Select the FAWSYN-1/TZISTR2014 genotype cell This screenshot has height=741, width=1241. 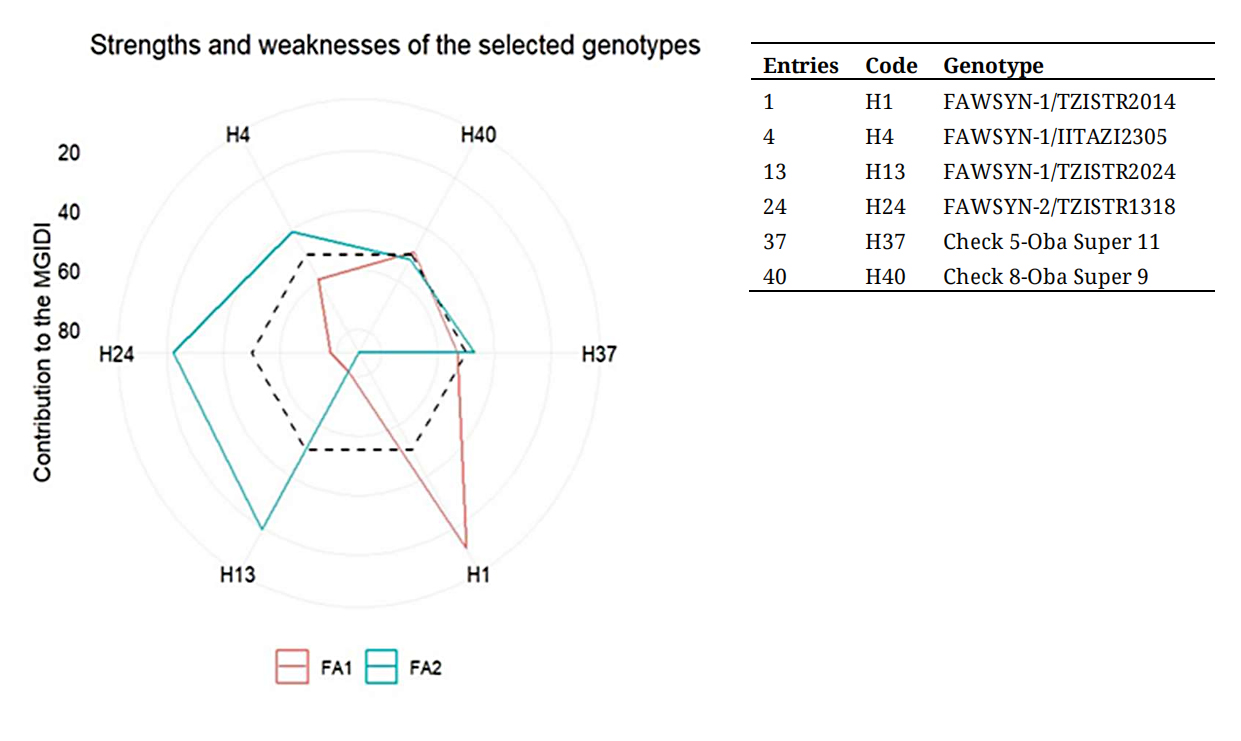point(1059,102)
